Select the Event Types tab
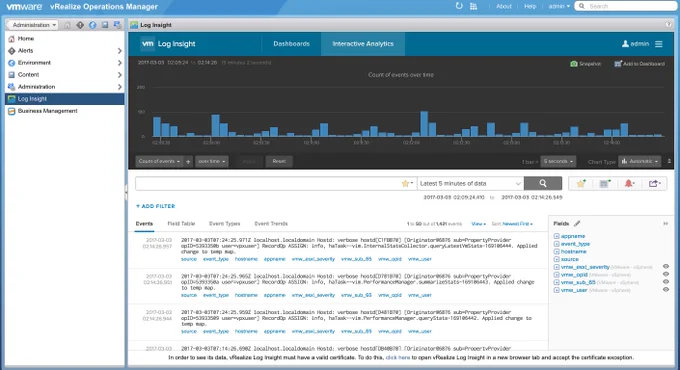 click(225, 224)
